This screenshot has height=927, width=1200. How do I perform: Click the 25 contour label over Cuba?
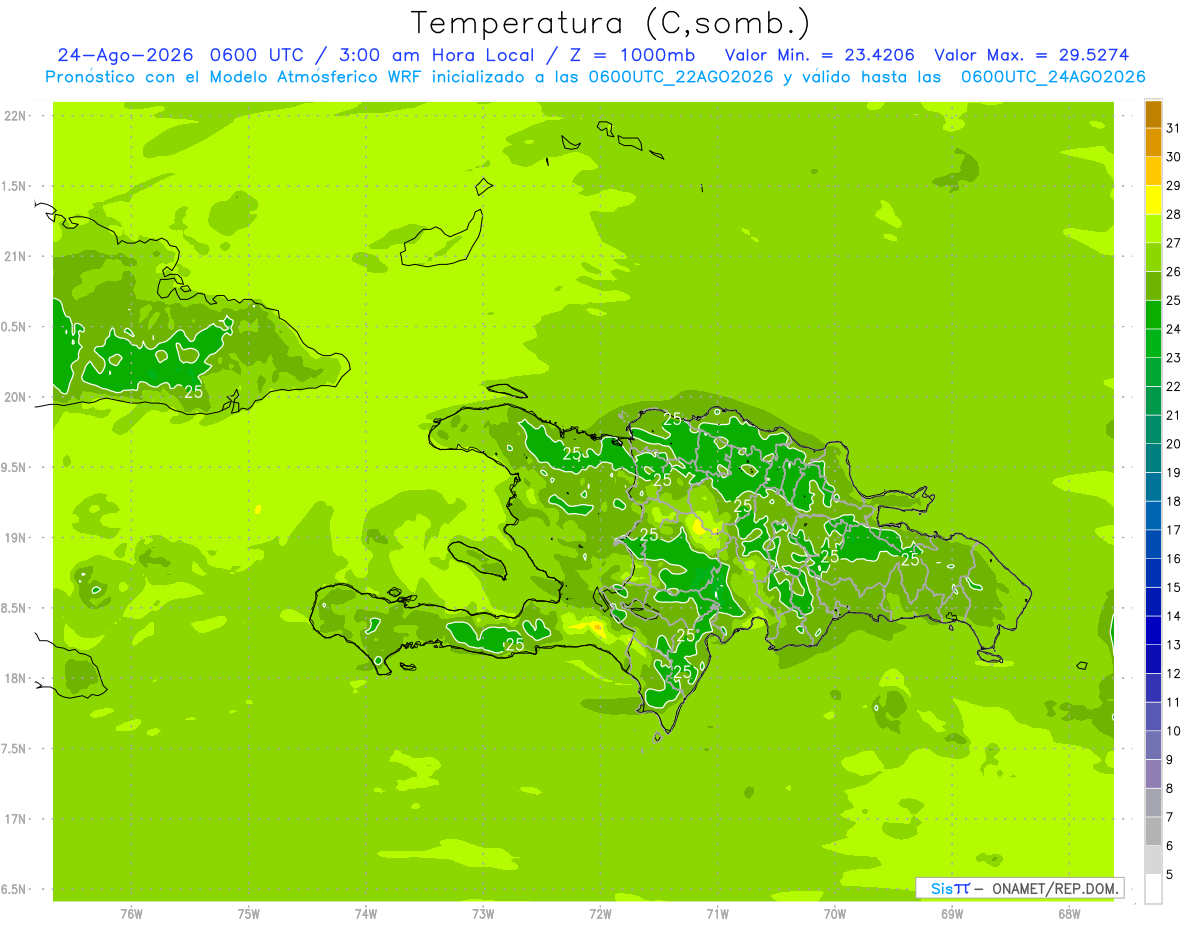193,392
